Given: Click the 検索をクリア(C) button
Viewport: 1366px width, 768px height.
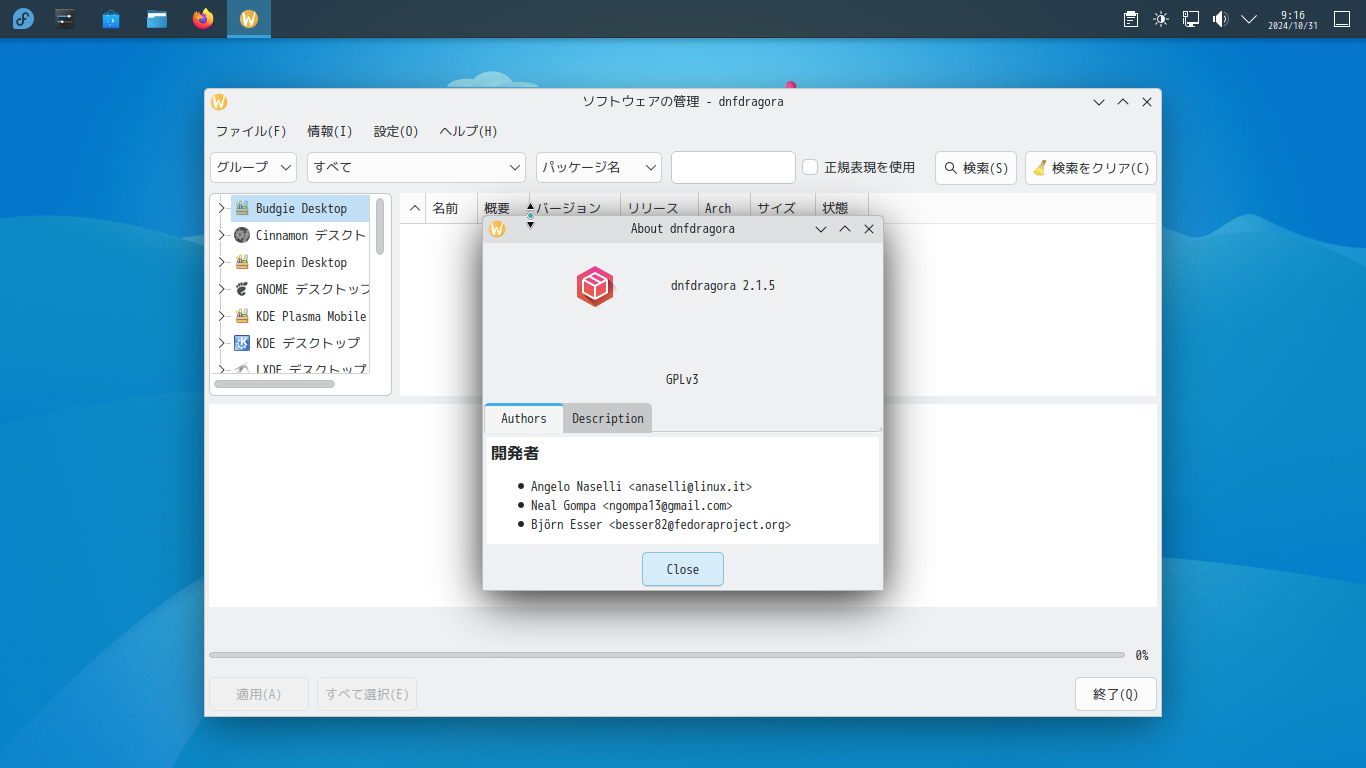Looking at the screenshot, I should point(1091,168).
